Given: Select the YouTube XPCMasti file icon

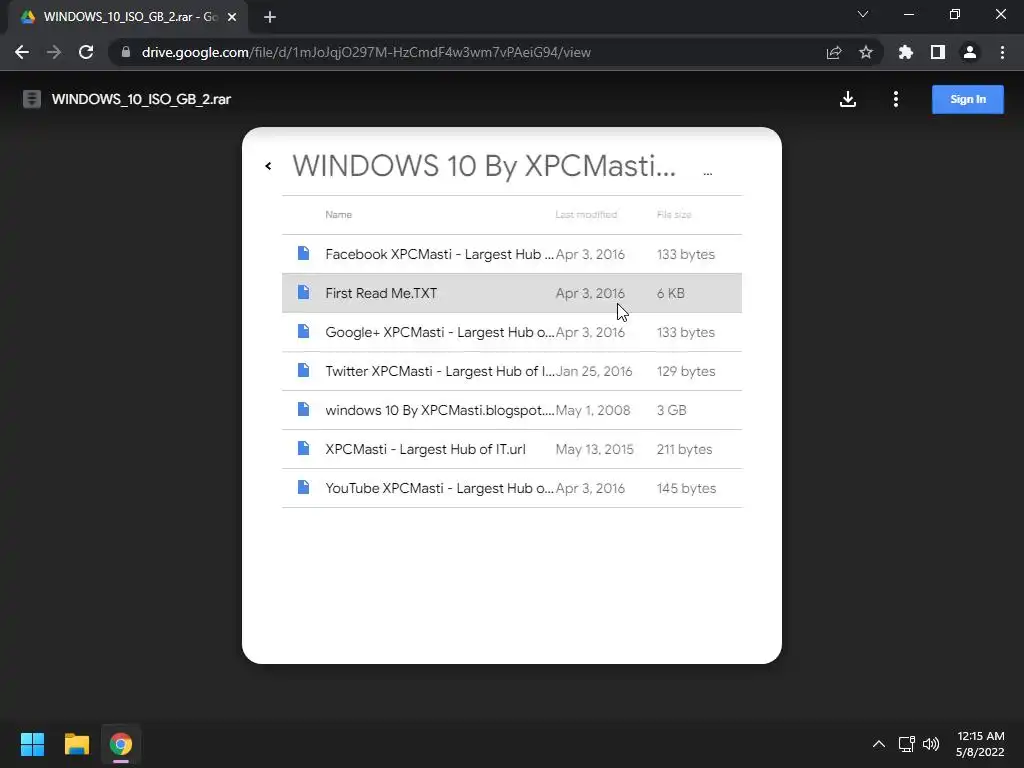Looking at the screenshot, I should (x=303, y=487).
